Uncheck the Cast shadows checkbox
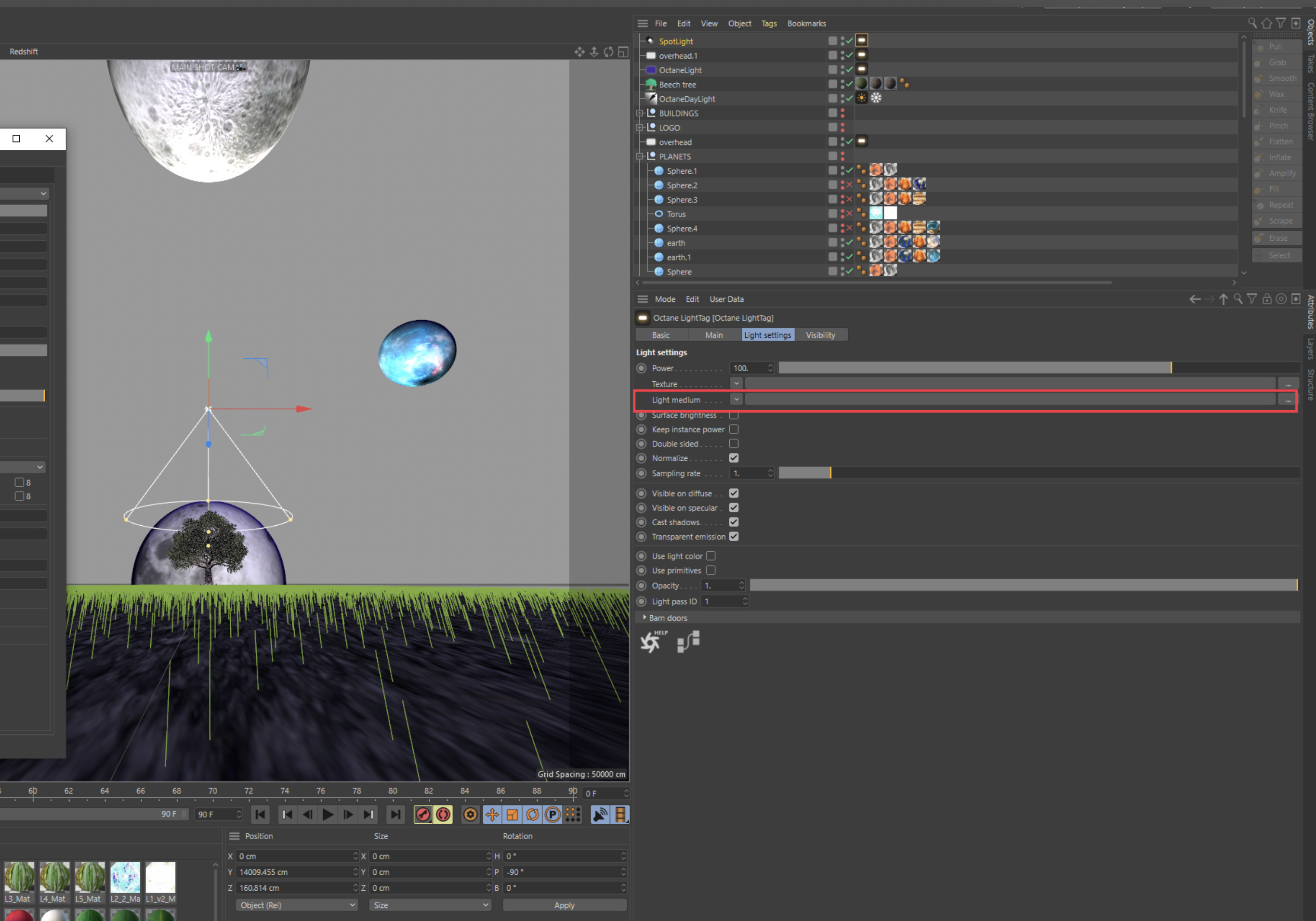This screenshot has width=1316, height=921. (734, 522)
